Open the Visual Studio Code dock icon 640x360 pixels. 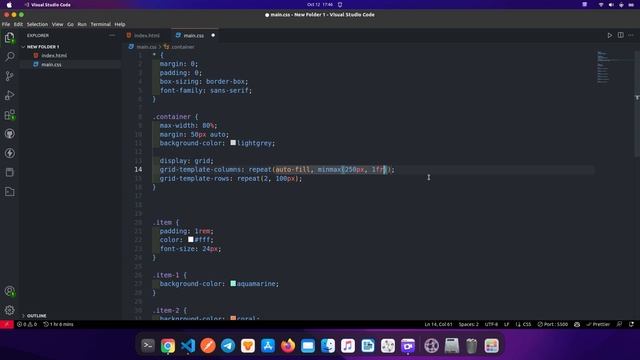[x=188, y=346]
